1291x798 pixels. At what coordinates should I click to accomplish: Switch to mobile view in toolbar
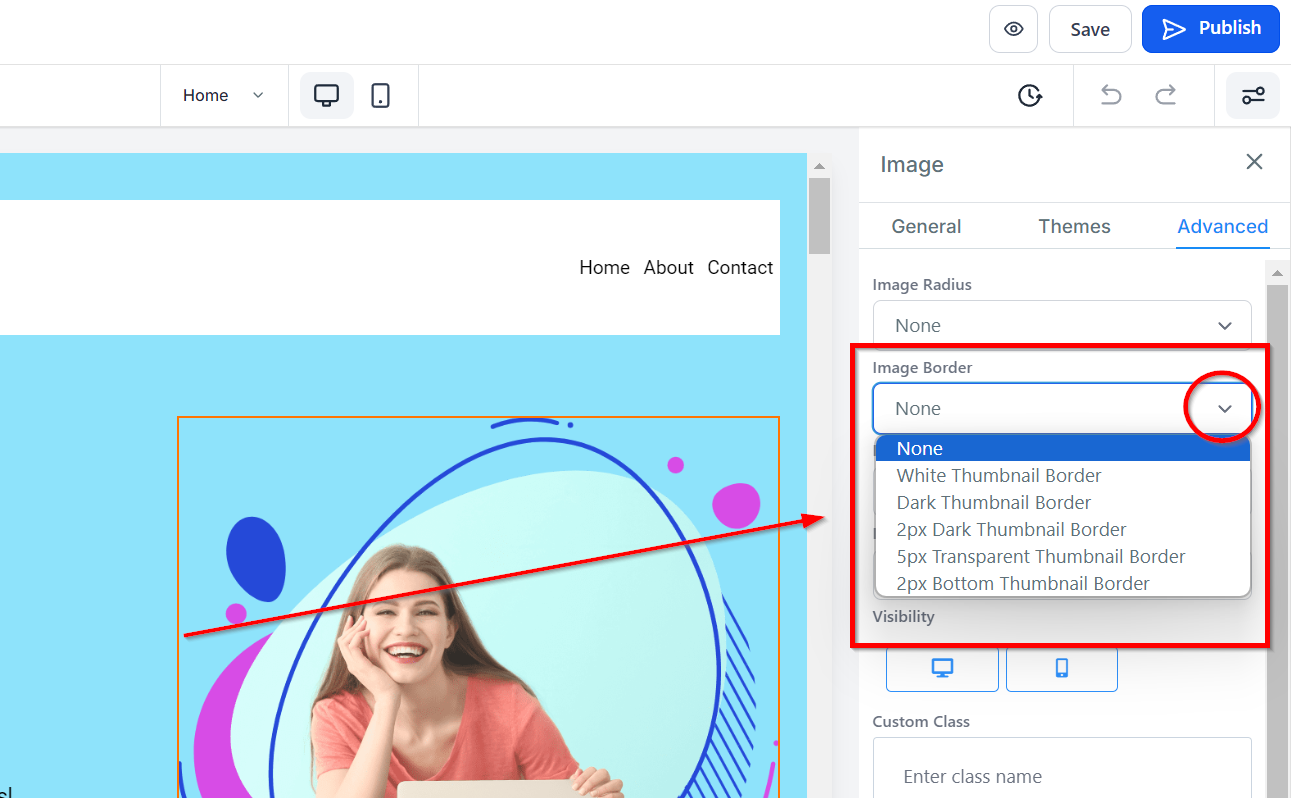[x=380, y=96]
